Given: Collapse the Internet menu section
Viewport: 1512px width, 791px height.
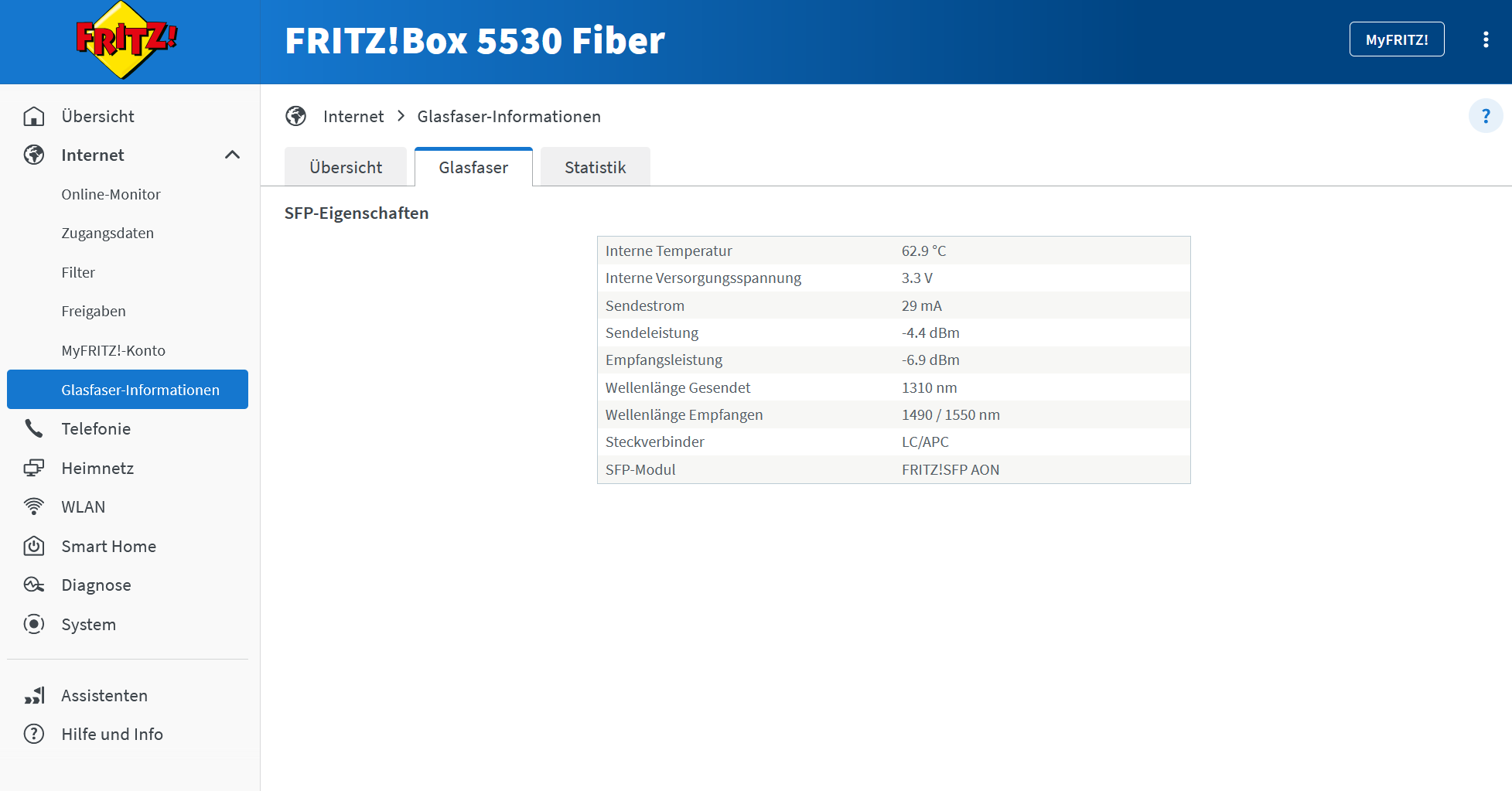Looking at the screenshot, I should [x=232, y=155].
